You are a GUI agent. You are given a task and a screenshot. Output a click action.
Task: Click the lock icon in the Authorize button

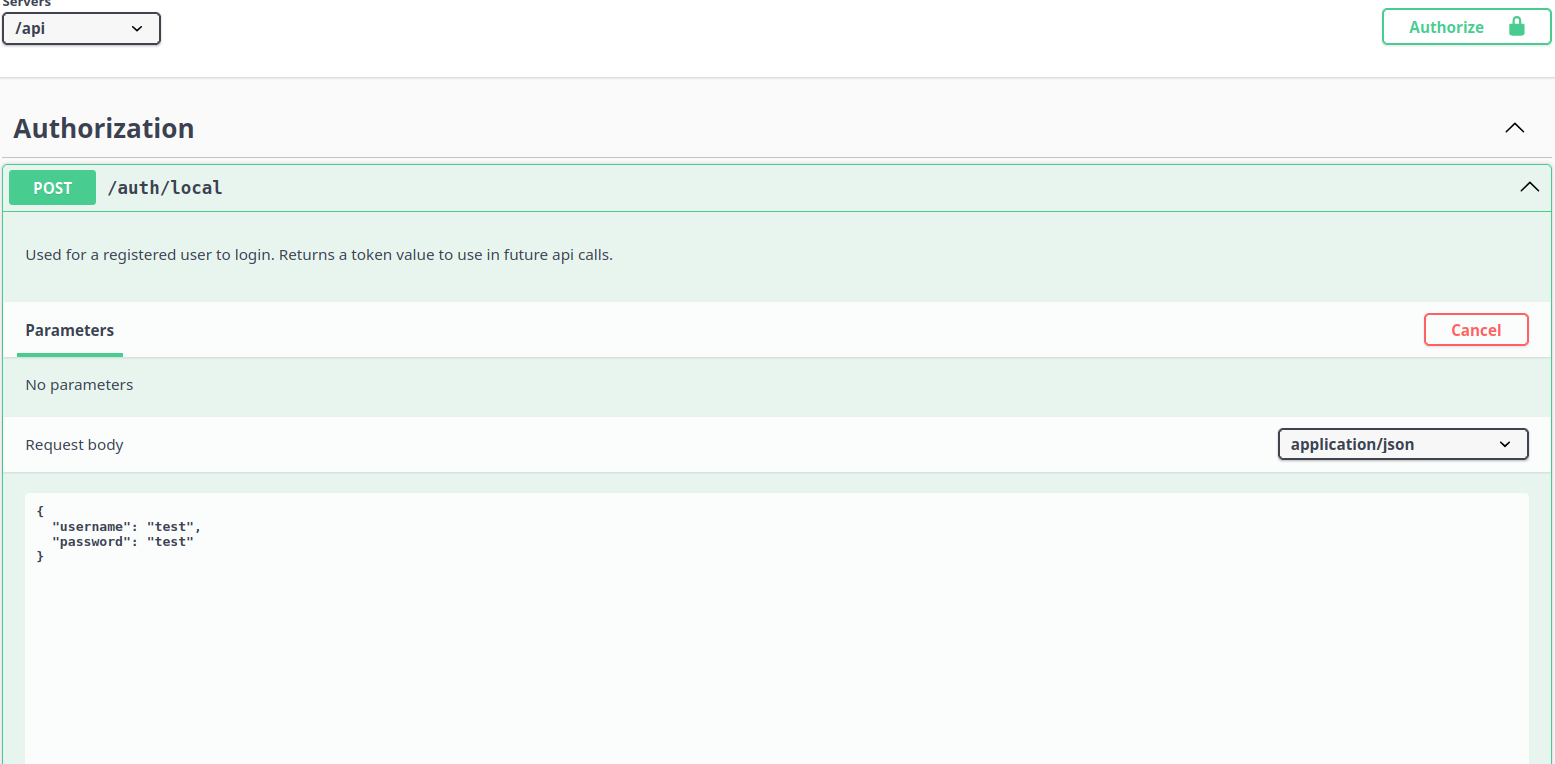(1516, 27)
